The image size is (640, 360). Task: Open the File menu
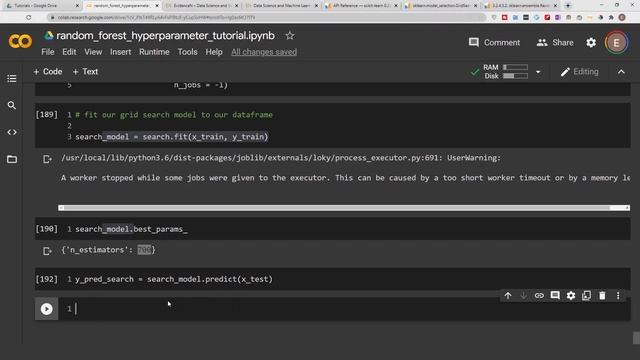(x=48, y=52)
